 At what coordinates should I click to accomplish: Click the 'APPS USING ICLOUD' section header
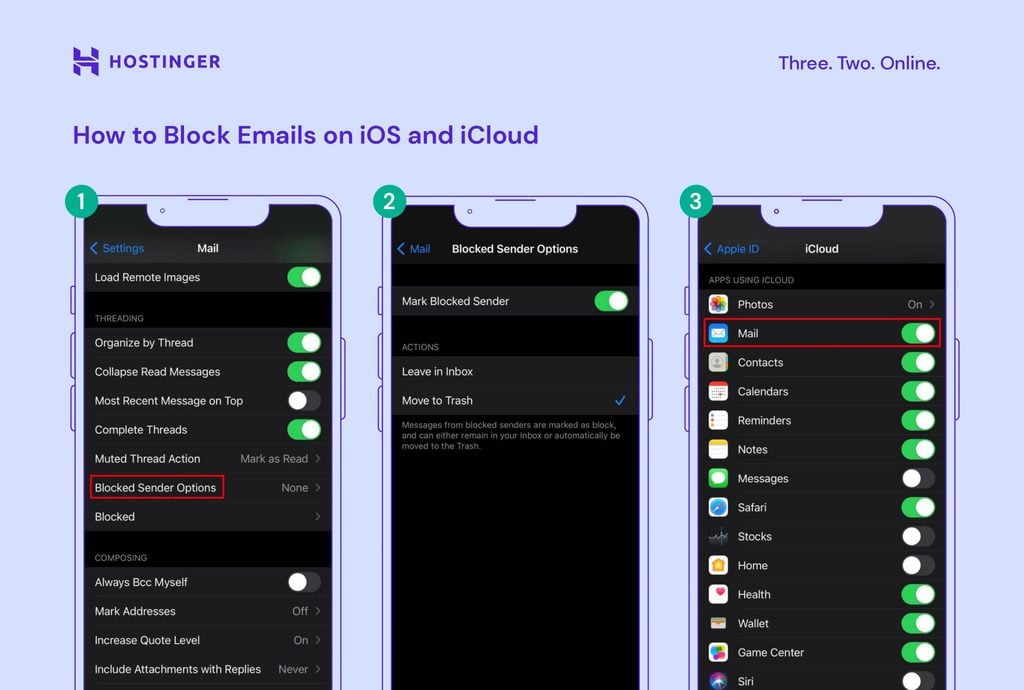click(751, 280)
